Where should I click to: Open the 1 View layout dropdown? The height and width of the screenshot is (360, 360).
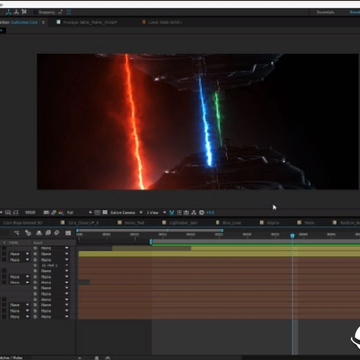[156, 213]
